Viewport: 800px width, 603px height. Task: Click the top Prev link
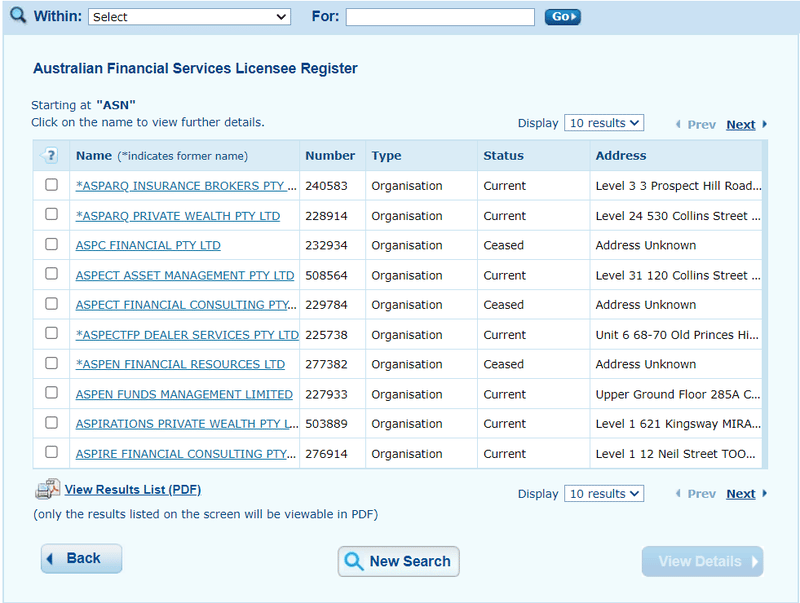point(701,124)
